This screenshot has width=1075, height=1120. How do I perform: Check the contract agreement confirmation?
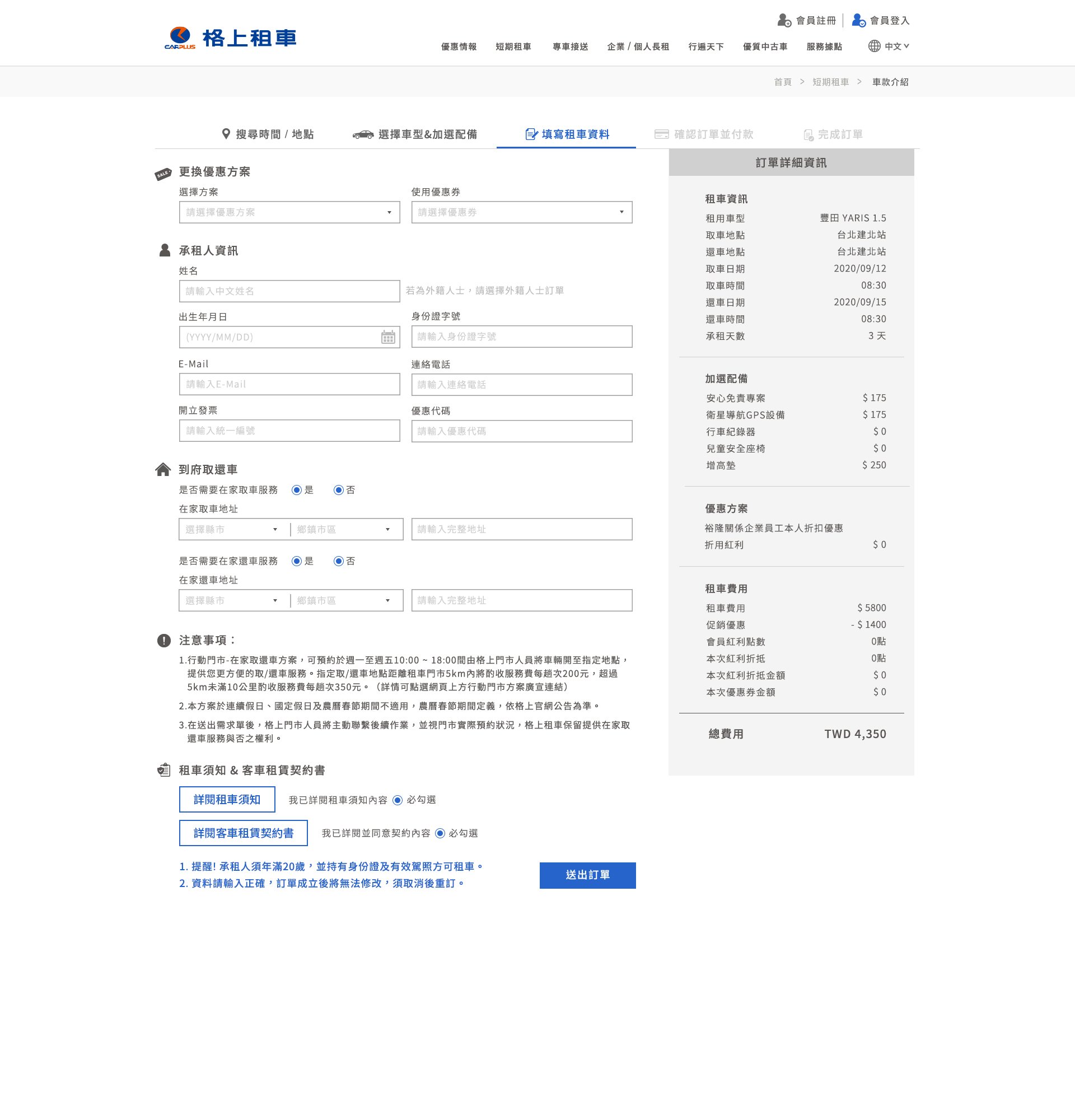click(x=440, y=833)
